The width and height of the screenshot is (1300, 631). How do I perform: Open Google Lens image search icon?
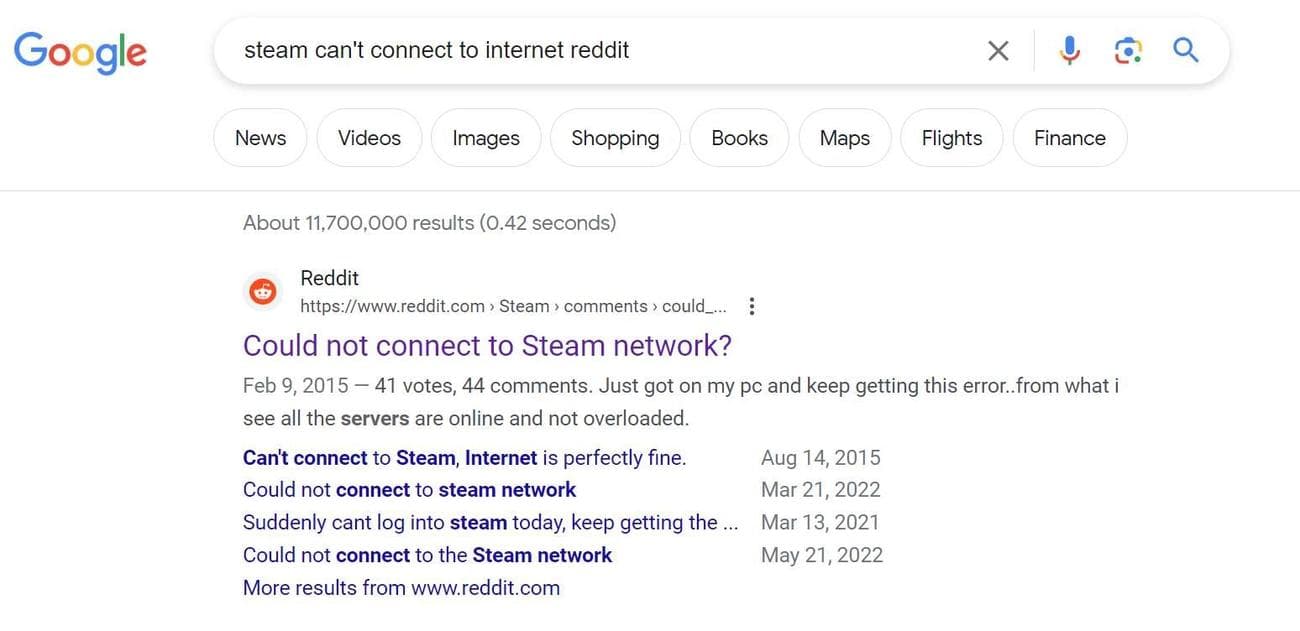click(1128, 50)
